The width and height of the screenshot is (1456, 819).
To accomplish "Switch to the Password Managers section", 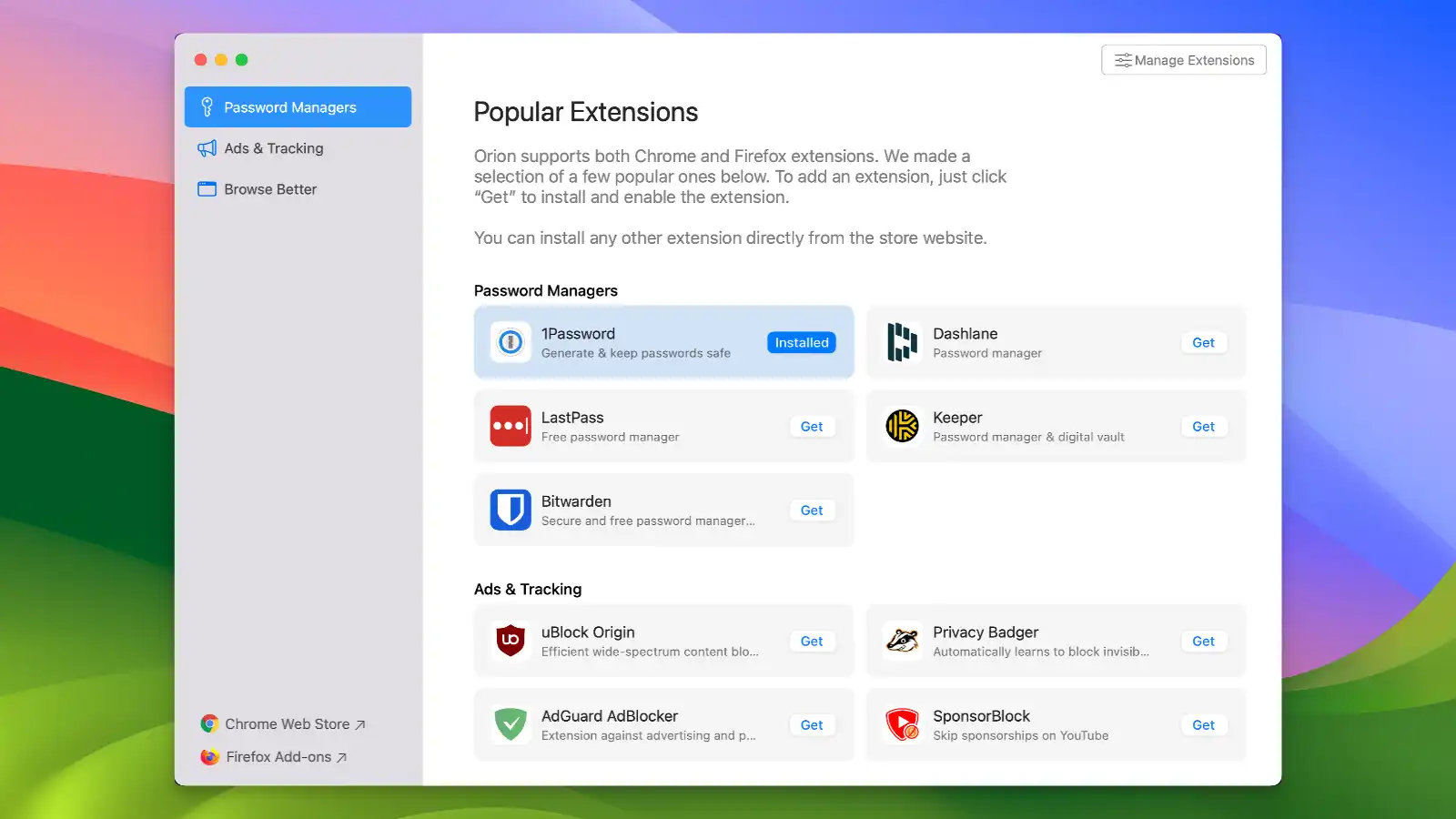I will click(289, 106).
